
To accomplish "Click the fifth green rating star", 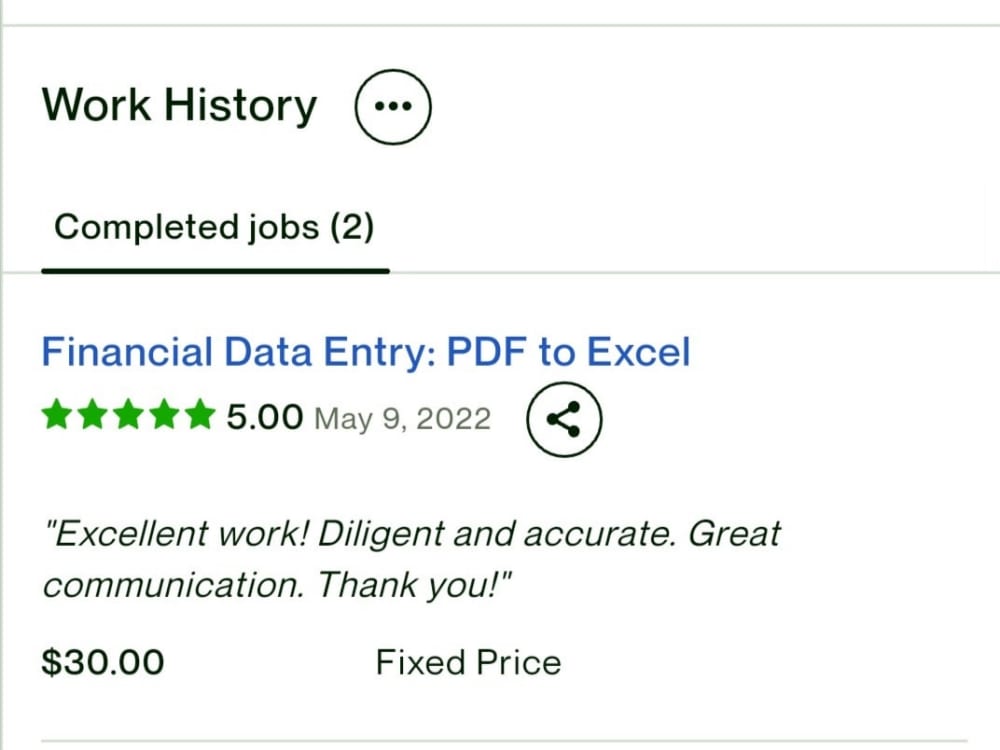I will click(201, 415).
